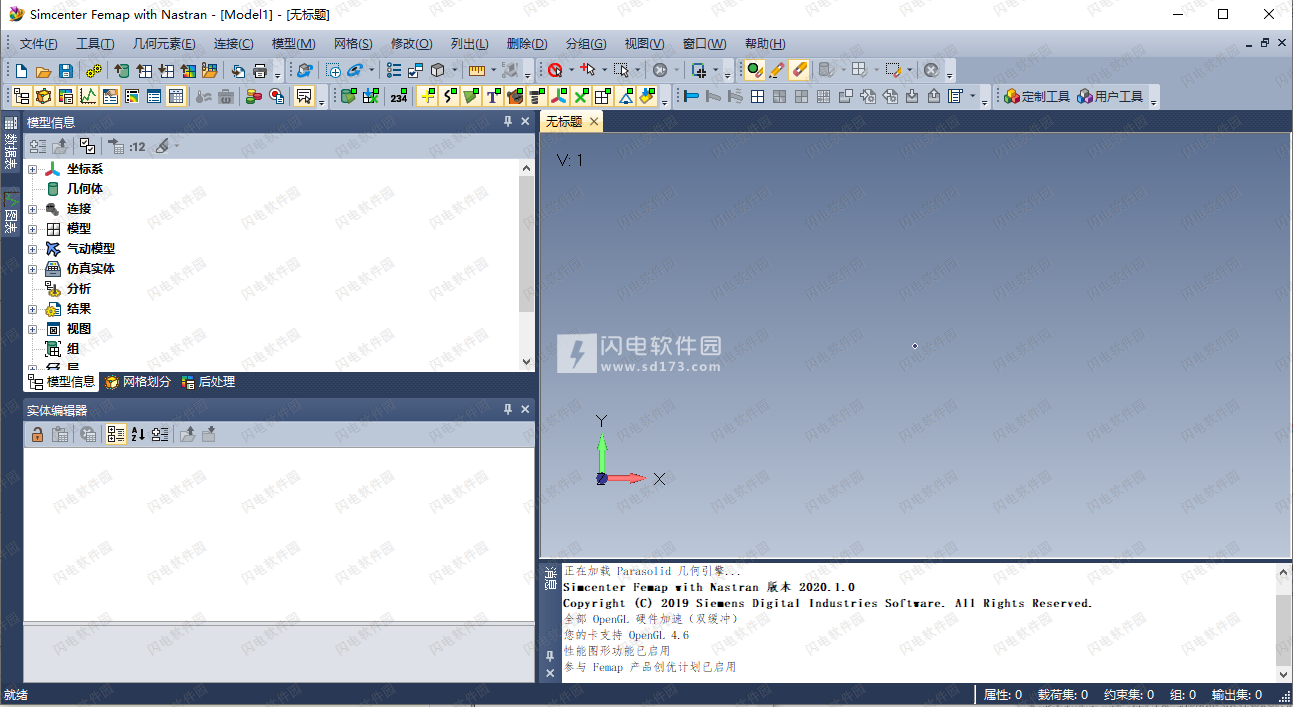Open the dropdown arrow beside the ruler icon

(x=493, y=71)
